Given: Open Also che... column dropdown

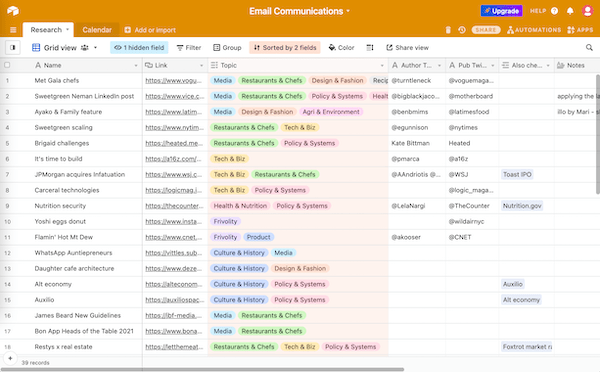Looking at the screenshot, I should coord(548,65).
